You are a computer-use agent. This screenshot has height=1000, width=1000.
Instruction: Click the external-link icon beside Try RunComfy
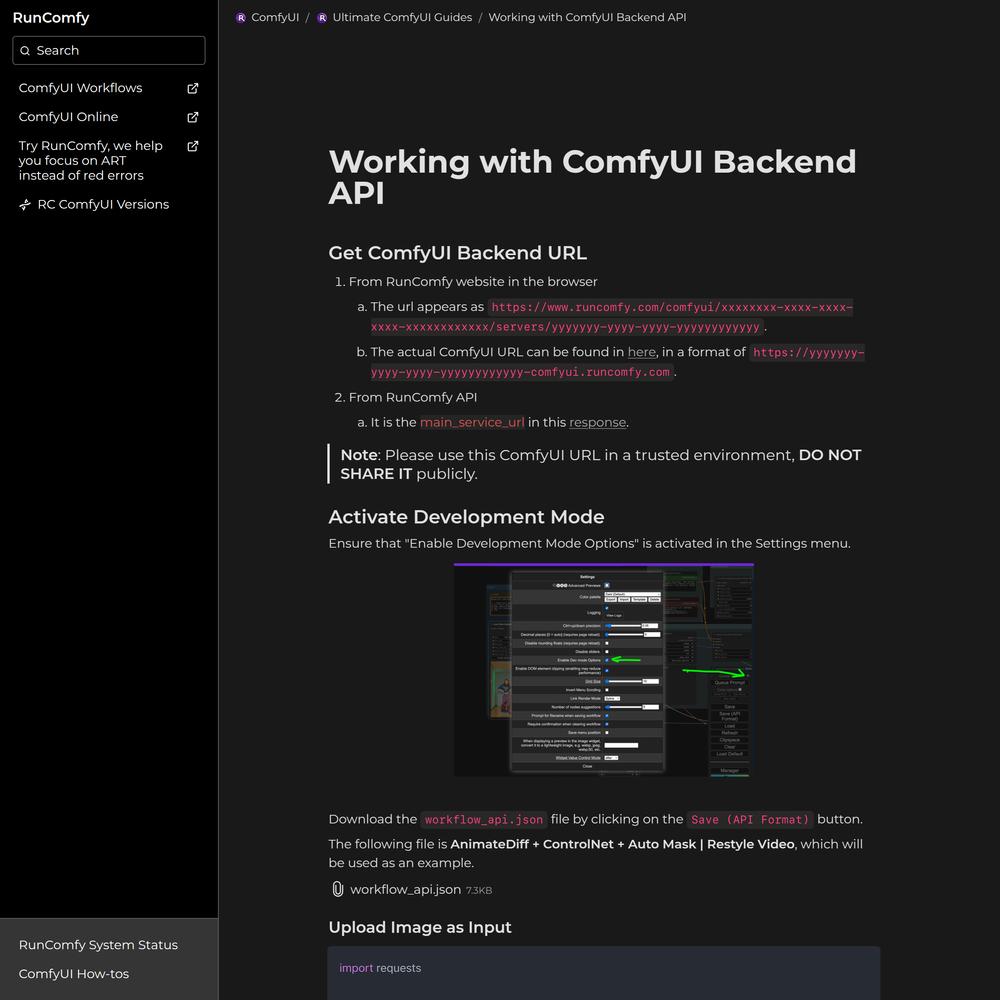(x=193, y=146)
